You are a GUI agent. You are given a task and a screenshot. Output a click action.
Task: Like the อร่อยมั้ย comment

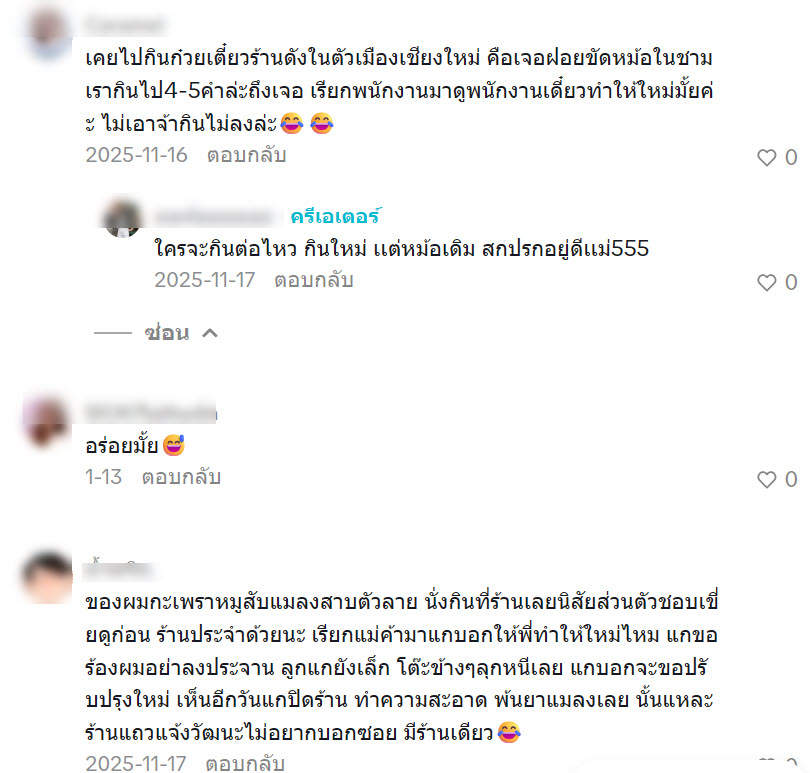pos(767,480)
